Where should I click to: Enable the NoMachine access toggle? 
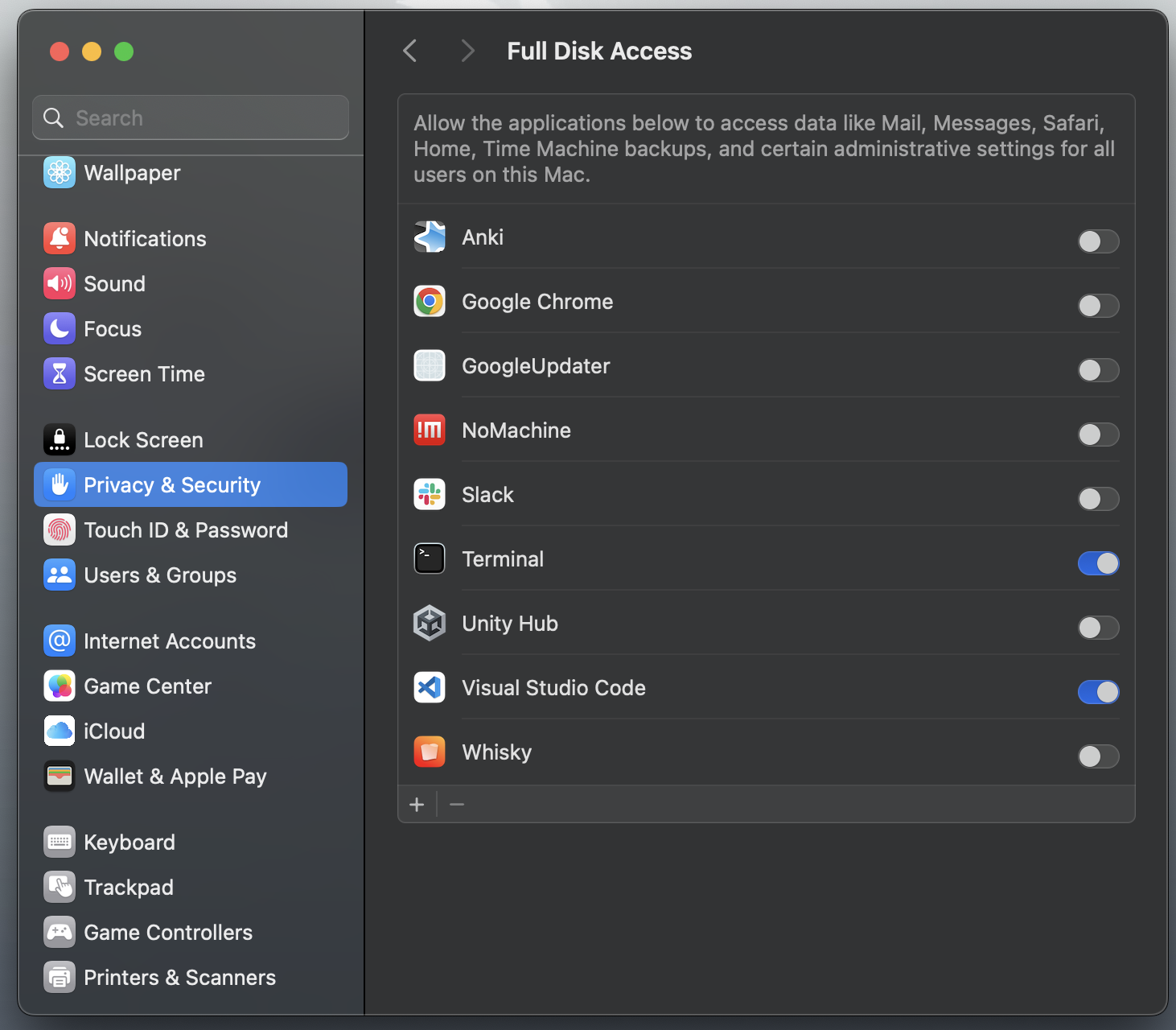click(x=1098, y=435)
